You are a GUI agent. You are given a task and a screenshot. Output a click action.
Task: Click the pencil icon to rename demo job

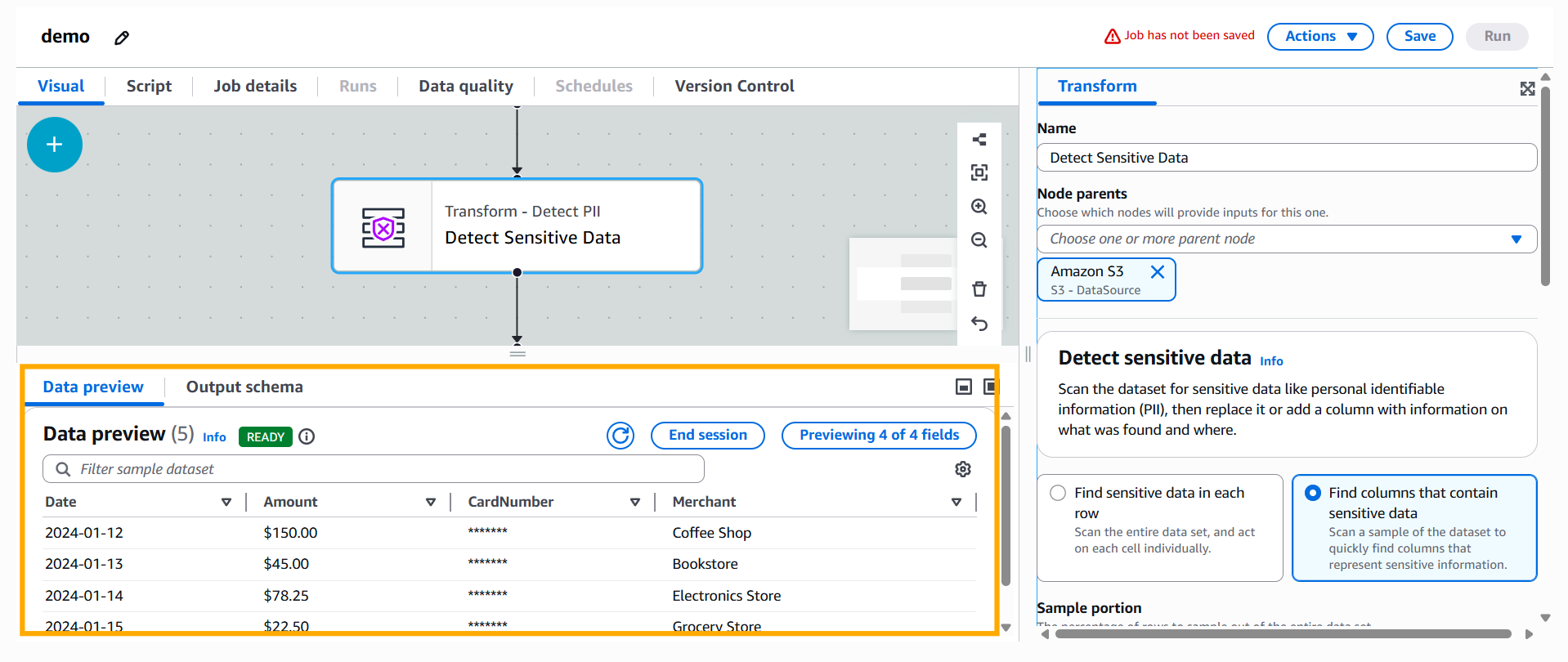pyautogui.click(x=122, y=38)
